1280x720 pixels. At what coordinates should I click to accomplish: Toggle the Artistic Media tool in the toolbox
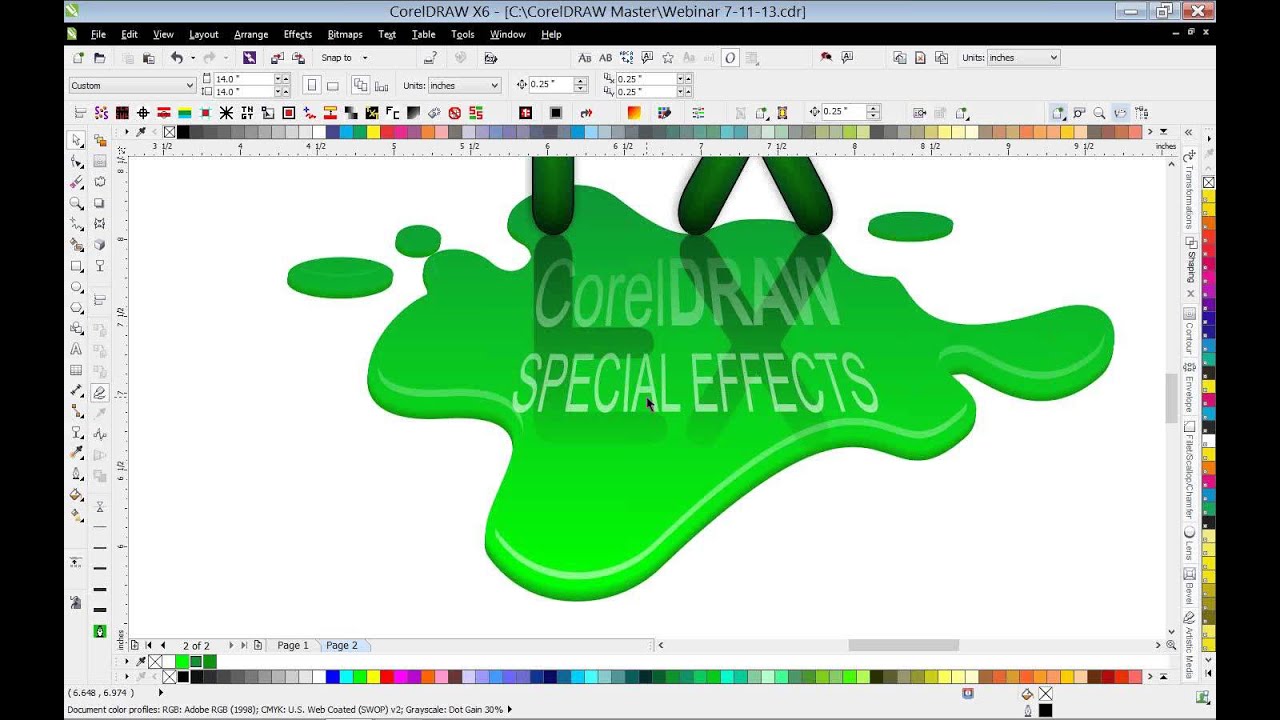tap(100, 393)
